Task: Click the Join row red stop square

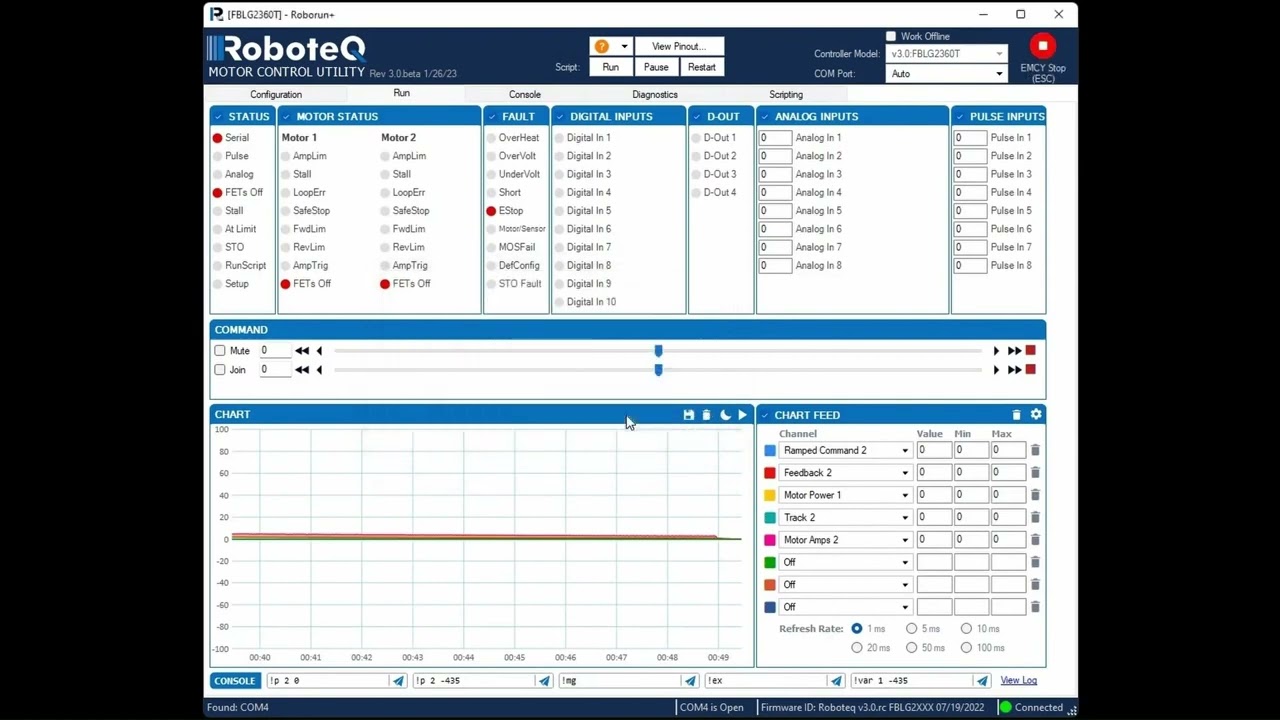Action: (1031, 370)
